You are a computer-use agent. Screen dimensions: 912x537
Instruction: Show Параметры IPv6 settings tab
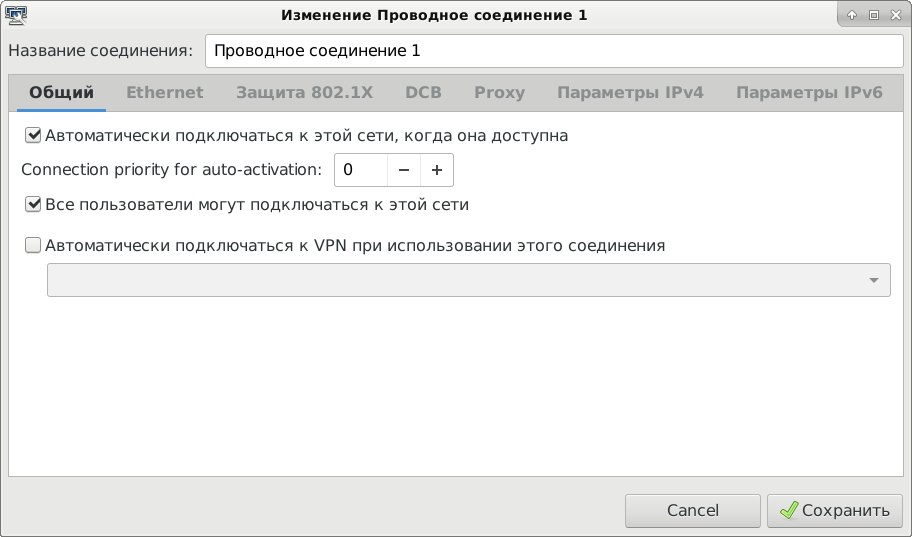[809, 93]
